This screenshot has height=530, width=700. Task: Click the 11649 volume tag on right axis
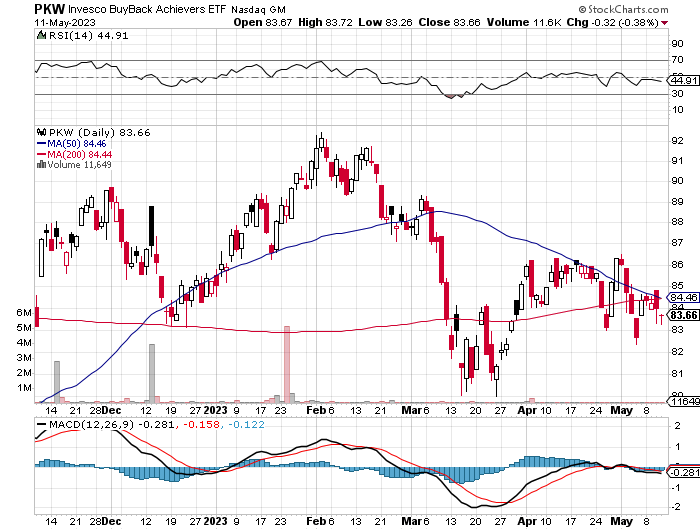click(683, 402)
